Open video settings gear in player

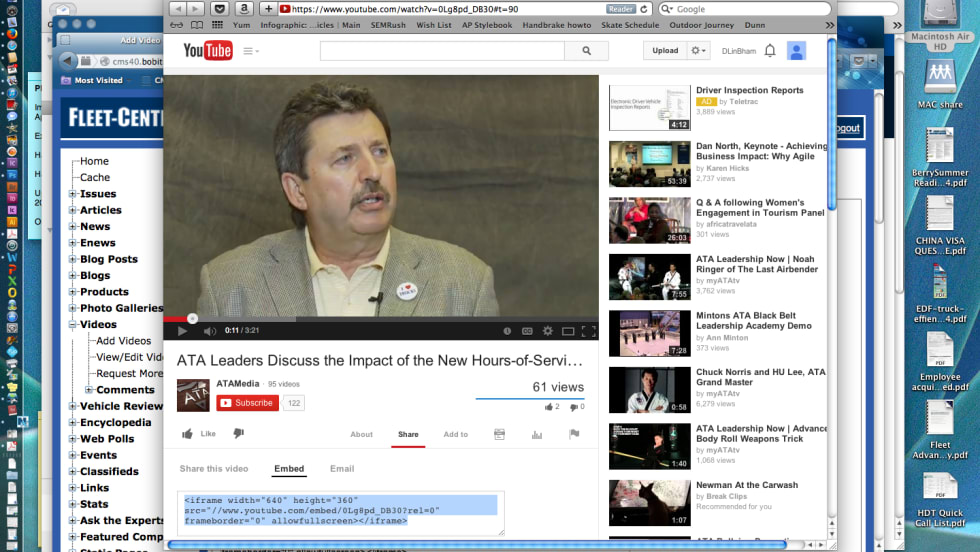[547, 331]
